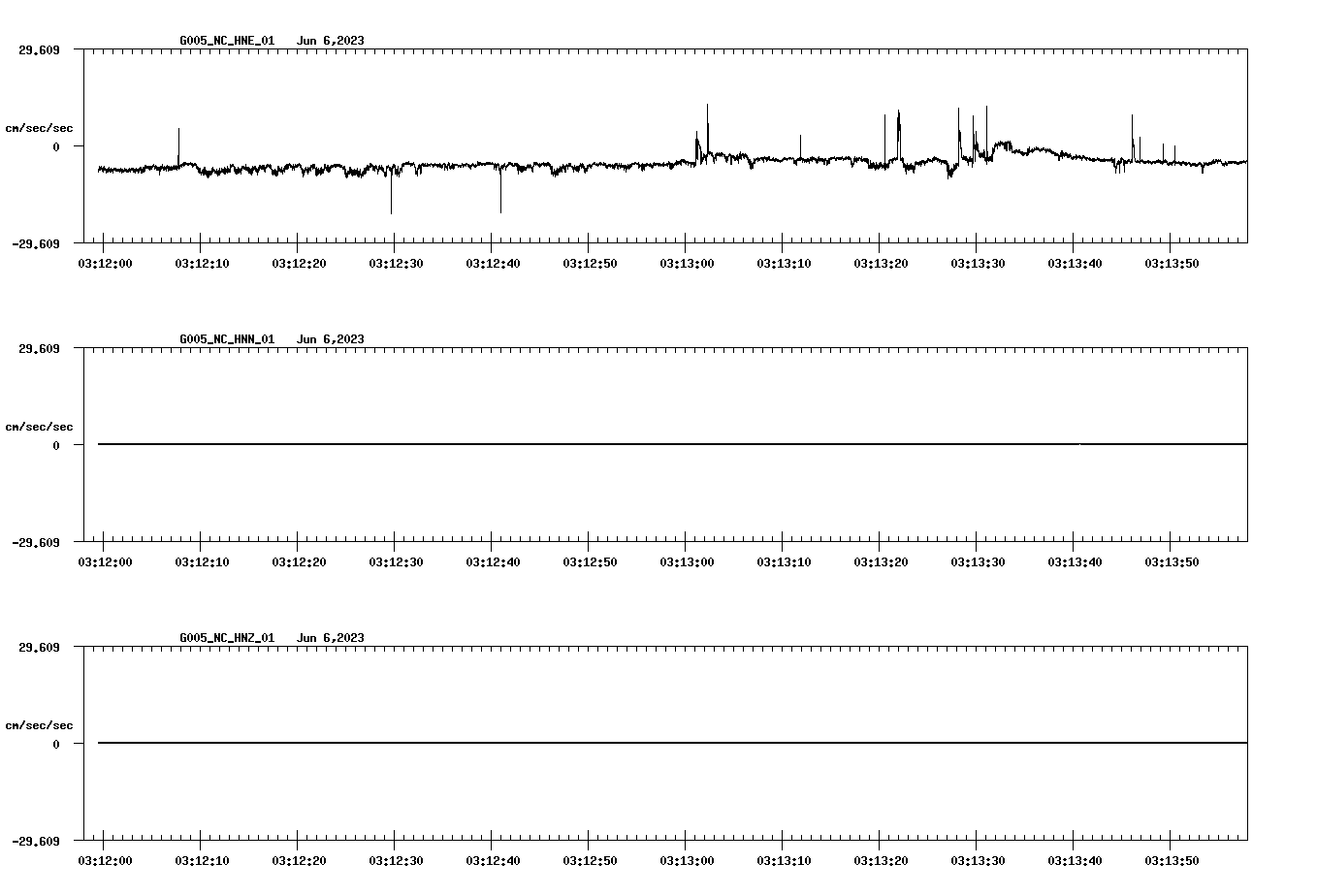Click the cm/sec/sec unit label on bottom plot
Image resolution: width=1317 pixels, height=896 pixels.
pyautogui.click(x=40, y=724)
